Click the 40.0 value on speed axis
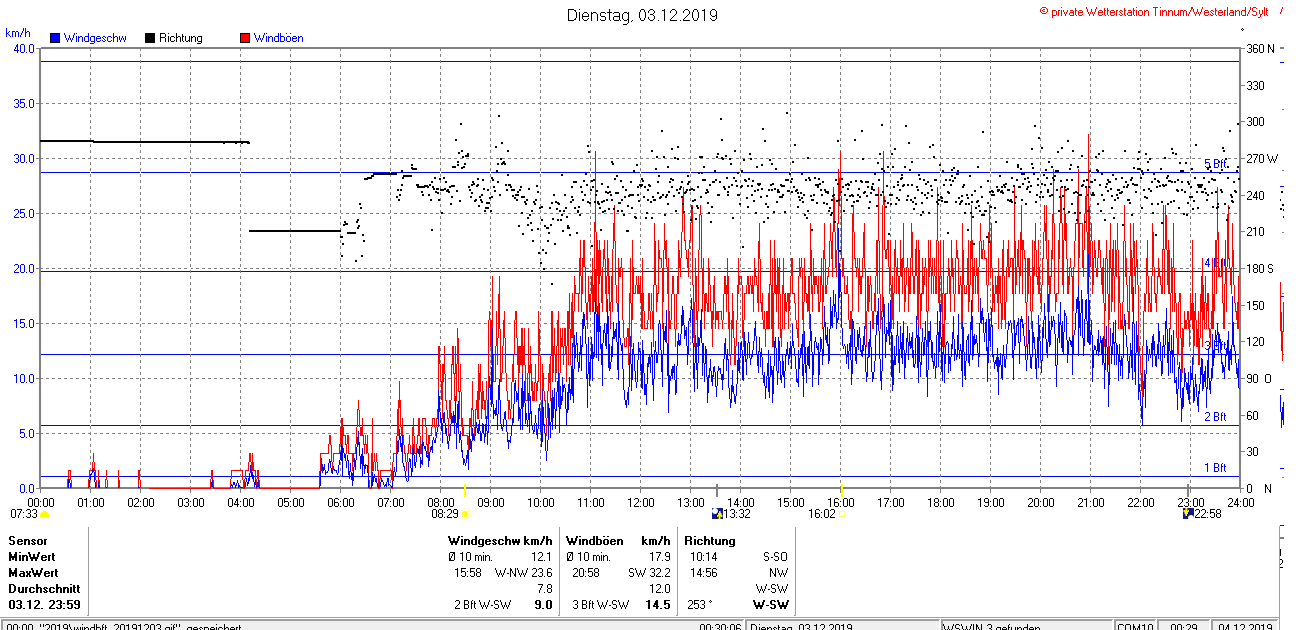1310x630 pixels. pos(23,49)
